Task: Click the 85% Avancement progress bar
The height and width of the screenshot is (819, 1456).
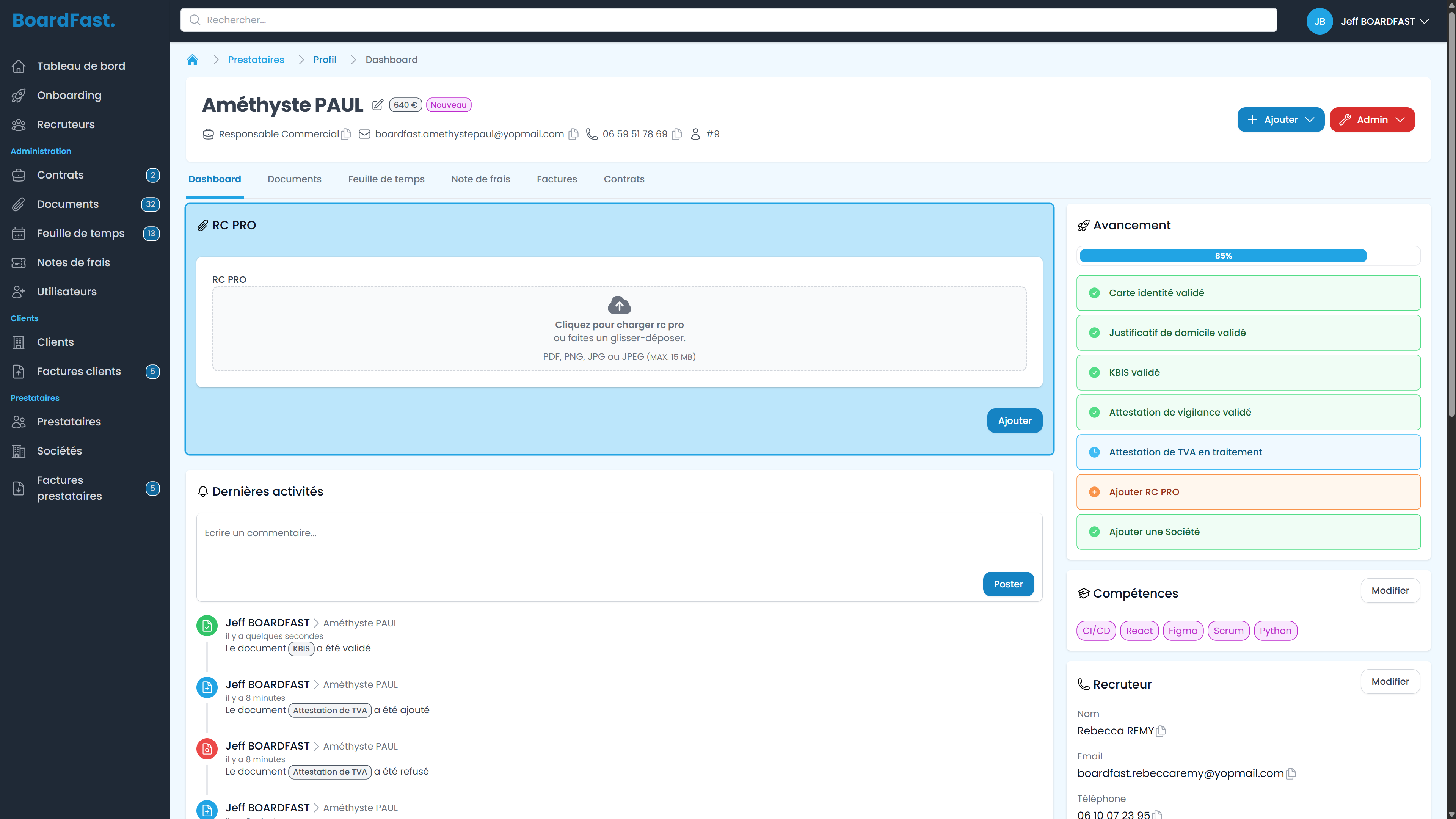Action: click(1223, 256)
